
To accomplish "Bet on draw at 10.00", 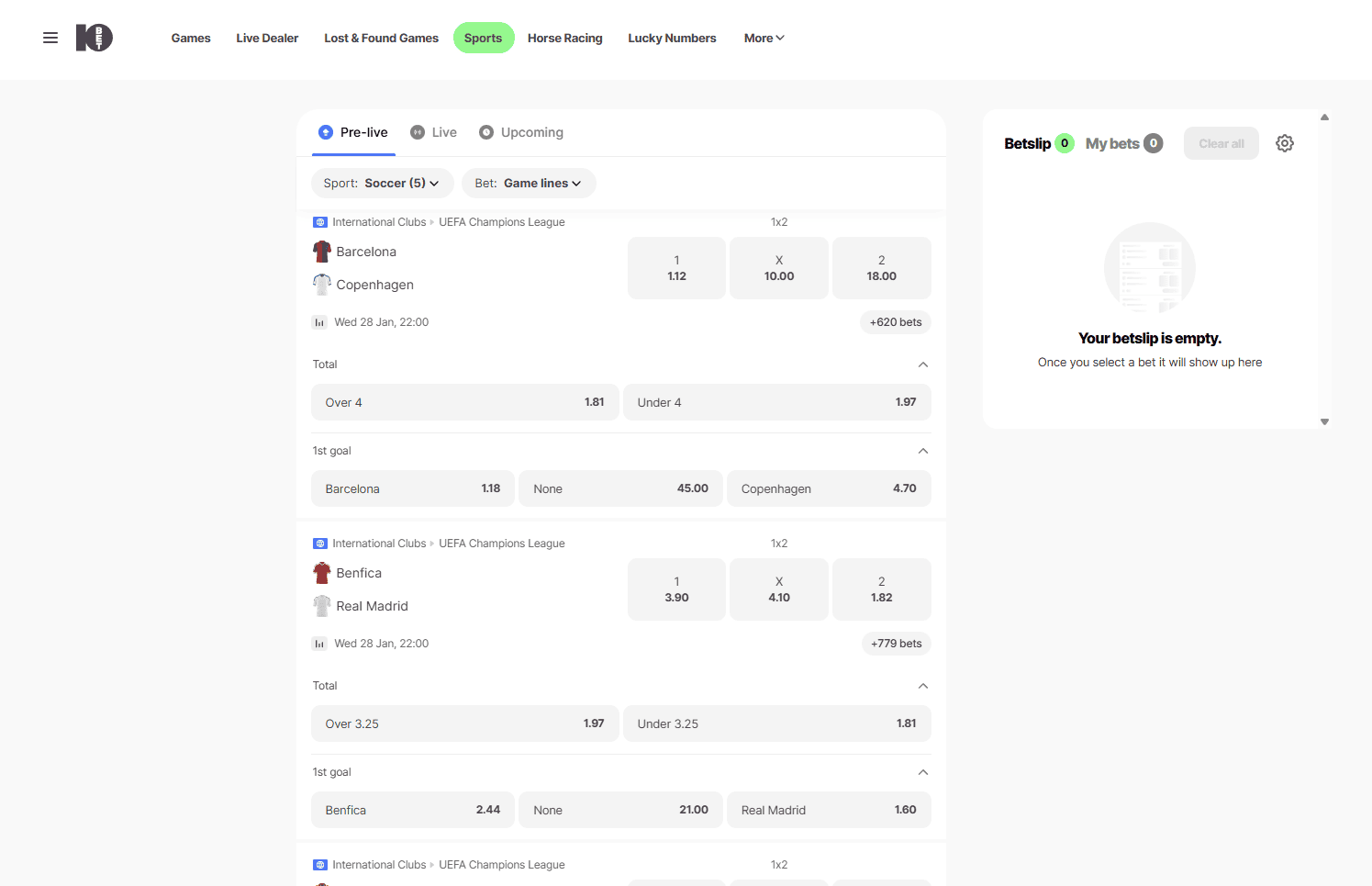I will click(x=779, y=268).
